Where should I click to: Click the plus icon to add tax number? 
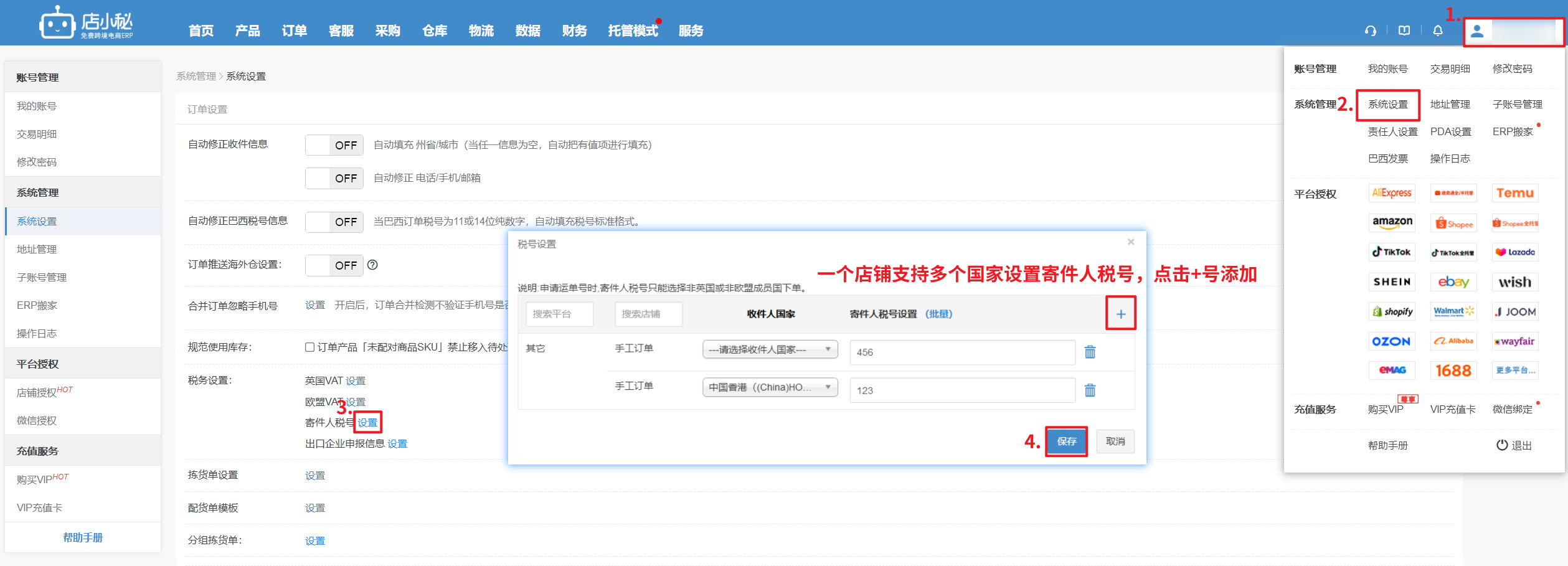coord(1120,314)
